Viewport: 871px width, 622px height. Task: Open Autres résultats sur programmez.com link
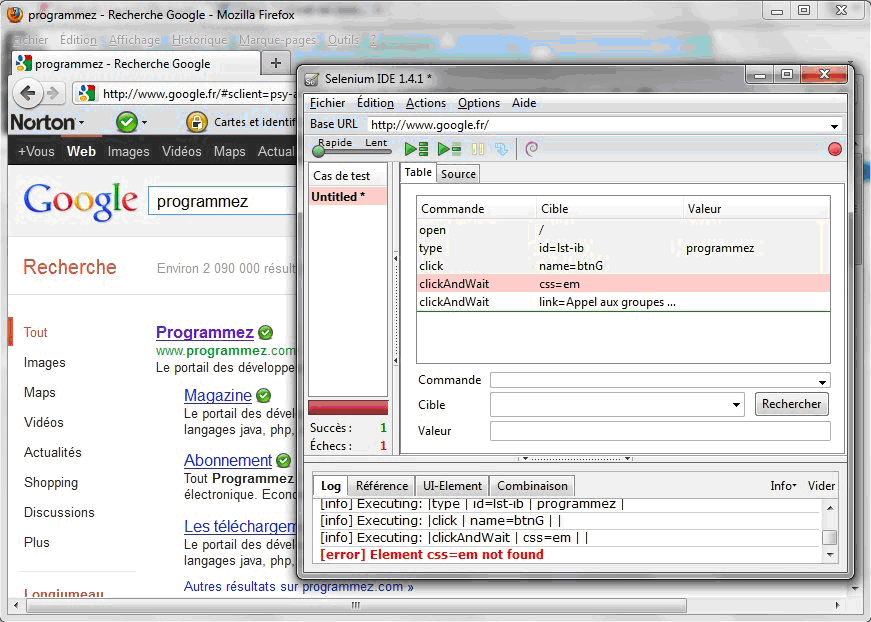pos(298,586)
